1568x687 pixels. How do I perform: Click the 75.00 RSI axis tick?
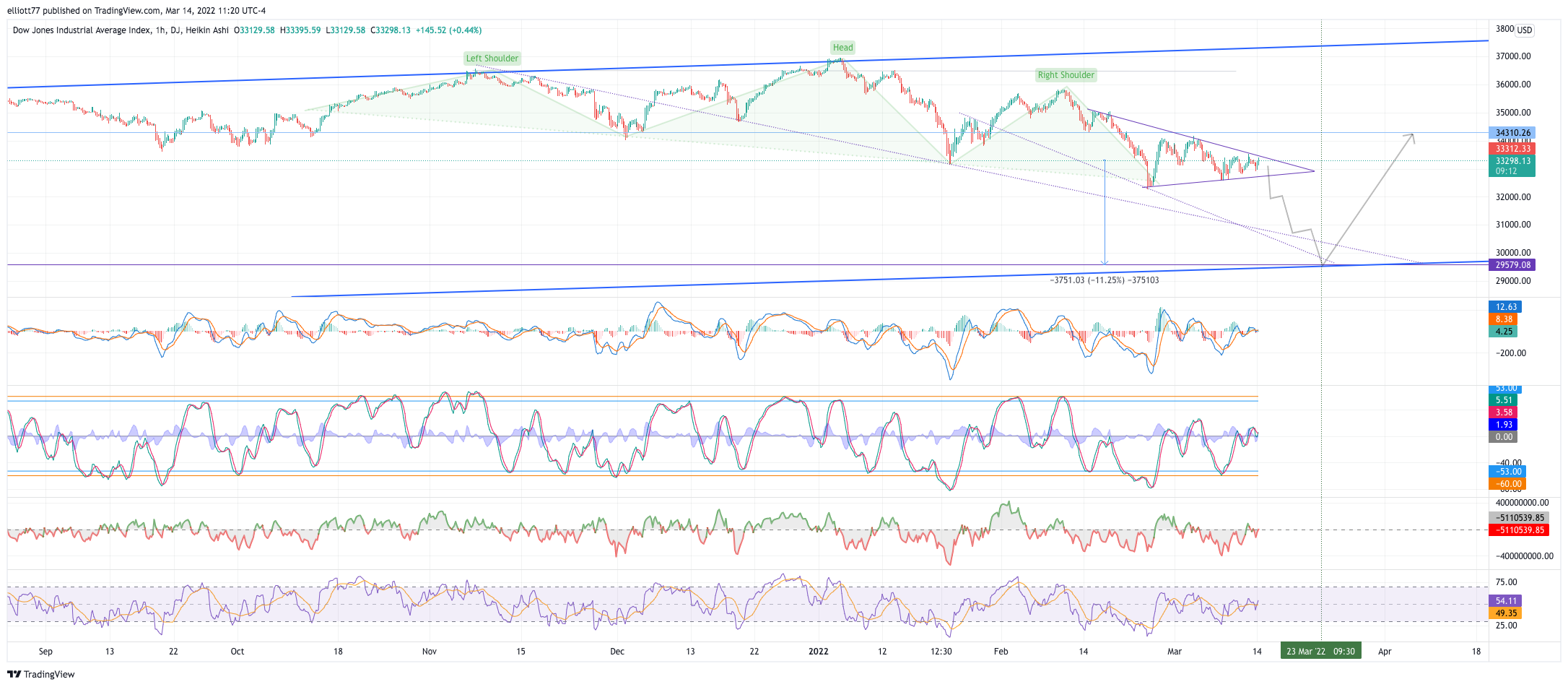1506,582
